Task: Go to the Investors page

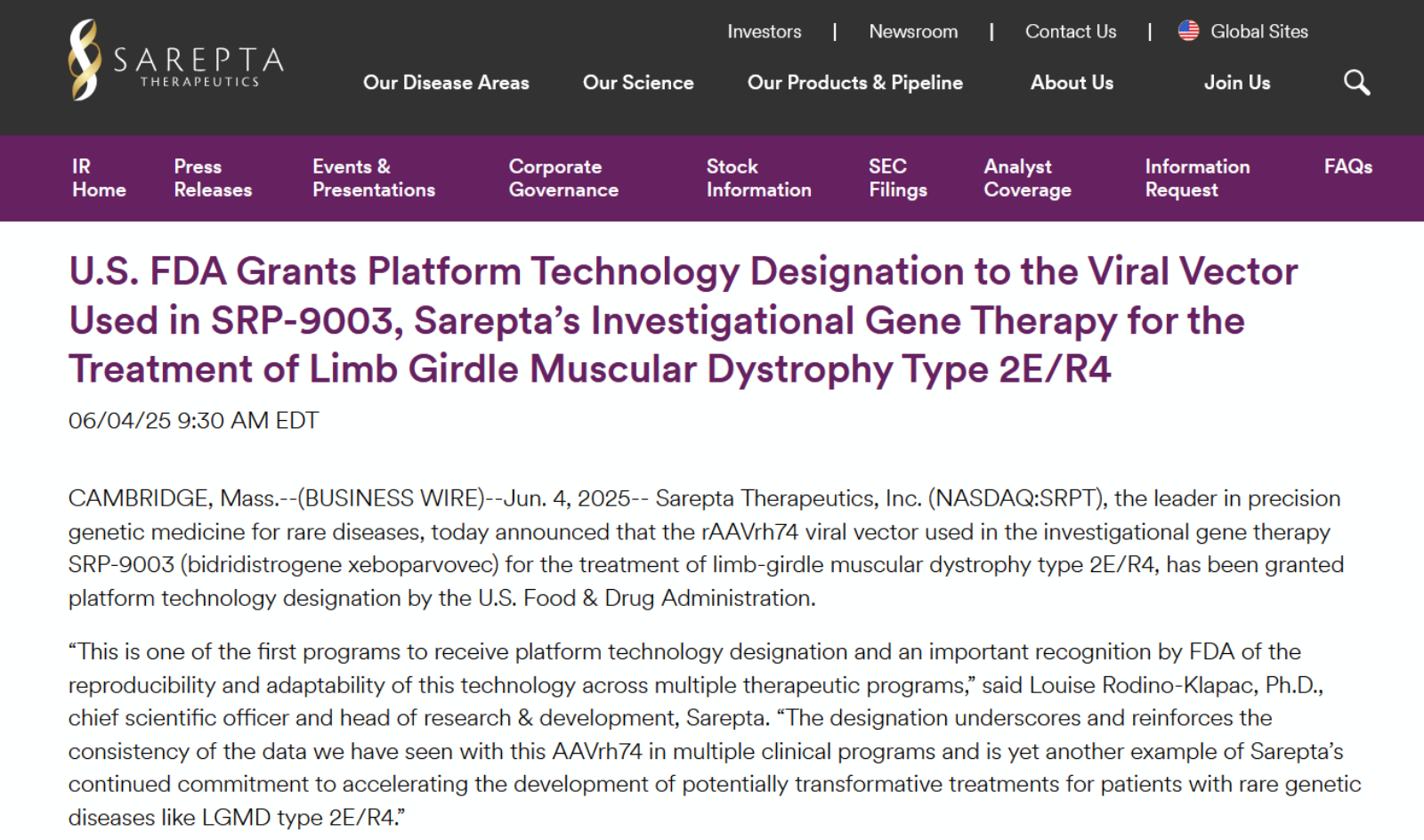Action: pyautogui.click(x=764, y=31)
